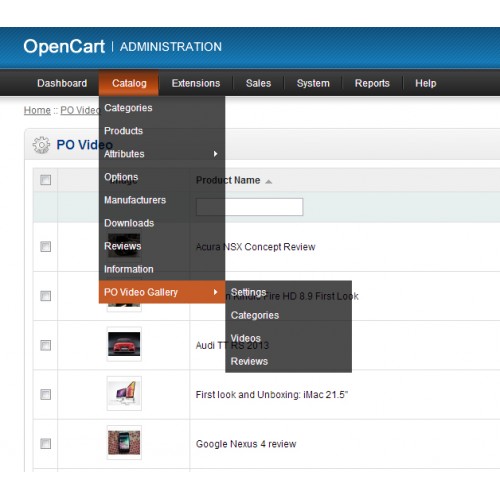This screenshot has height=500, width=500.
Task: Open the Catalog menu
Action: tap(129, 83)
